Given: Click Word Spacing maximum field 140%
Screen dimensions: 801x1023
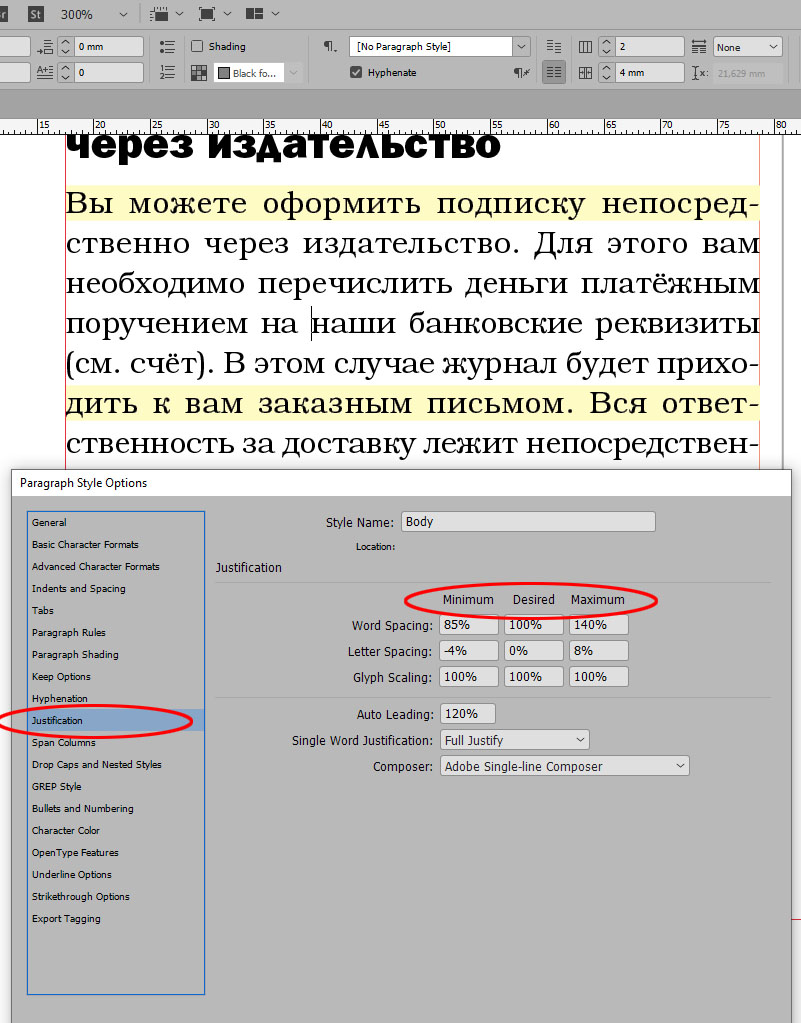Looking at the screenshot, I should pos(599,625).
